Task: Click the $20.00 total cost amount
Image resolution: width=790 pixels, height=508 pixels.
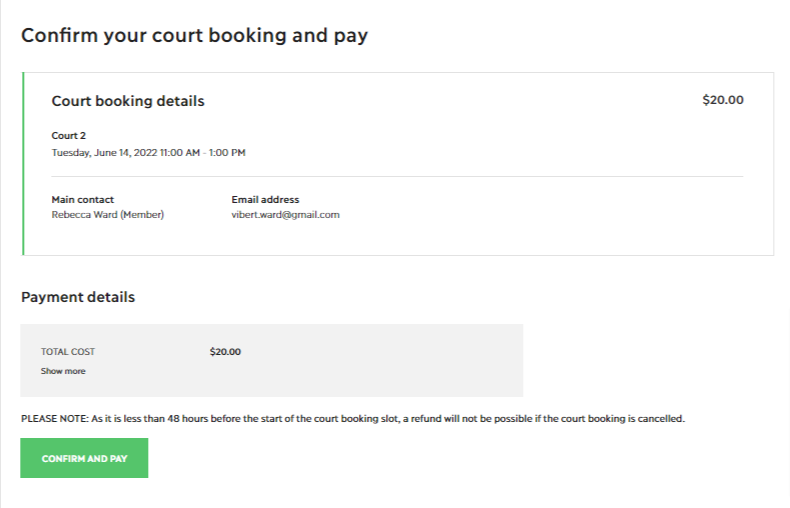Action: (225, 351)
